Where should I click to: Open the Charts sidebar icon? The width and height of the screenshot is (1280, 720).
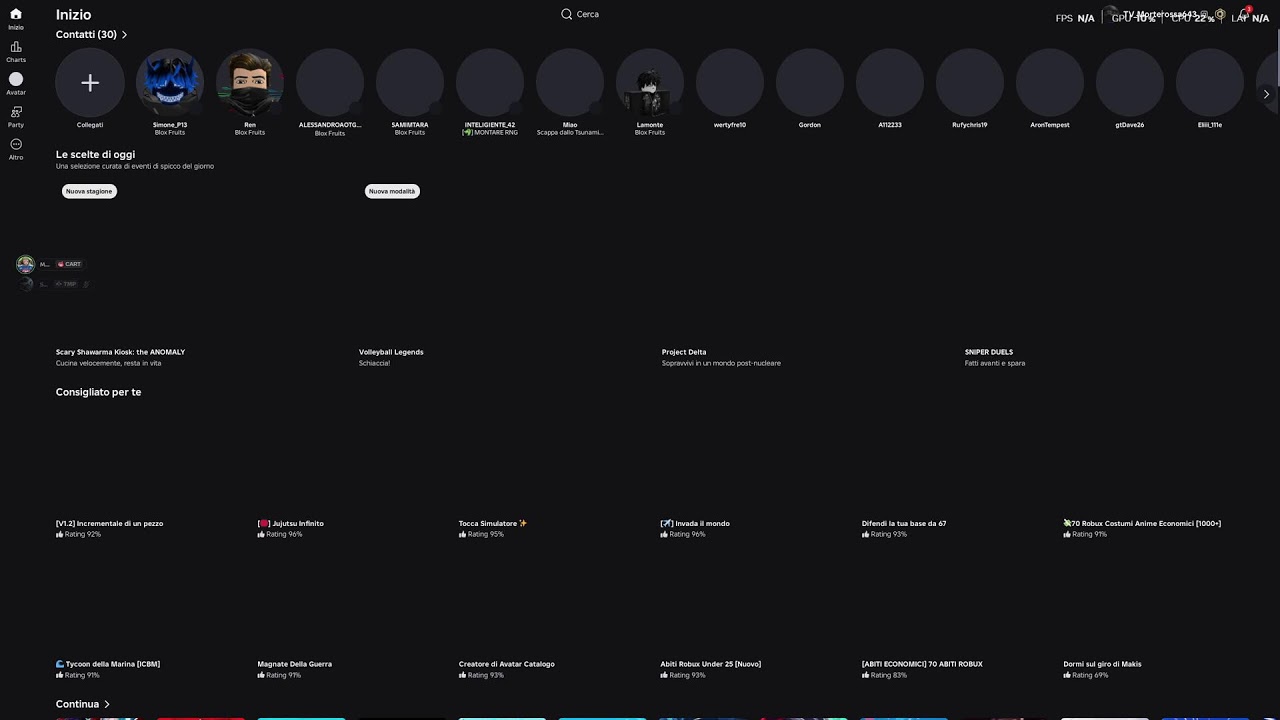click(x=16, y=47)
